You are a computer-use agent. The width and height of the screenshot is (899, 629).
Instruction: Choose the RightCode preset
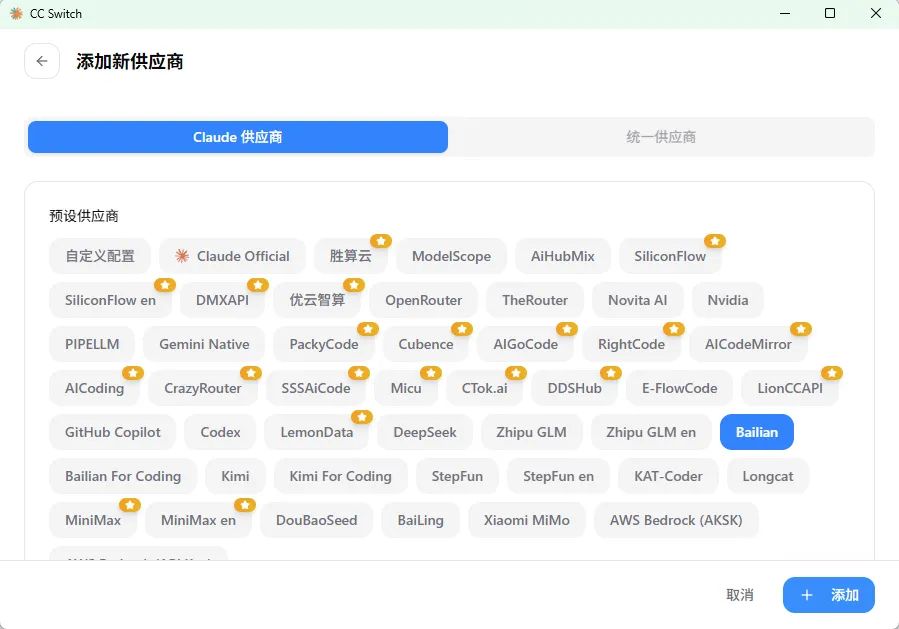coord(631,345)
